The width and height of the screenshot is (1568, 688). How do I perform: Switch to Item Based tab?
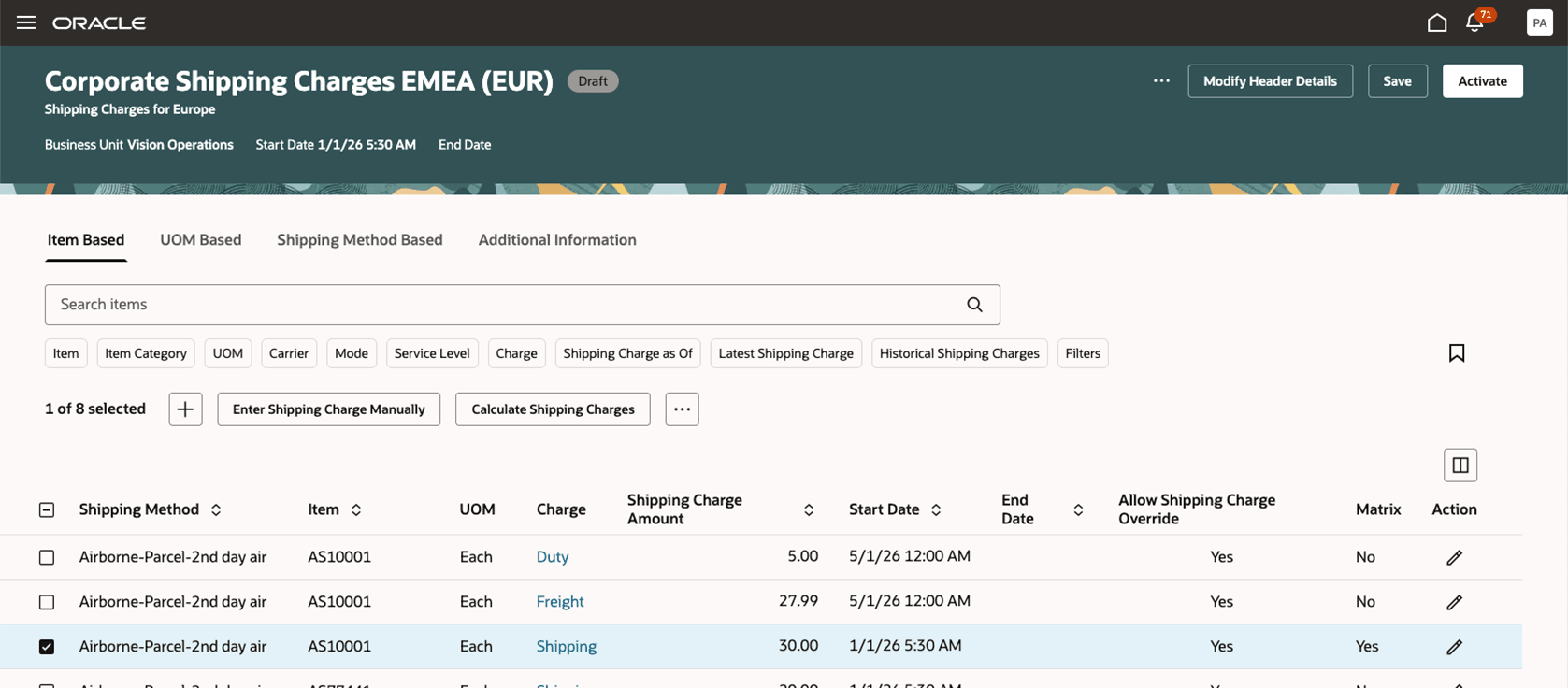coord(86,240)
